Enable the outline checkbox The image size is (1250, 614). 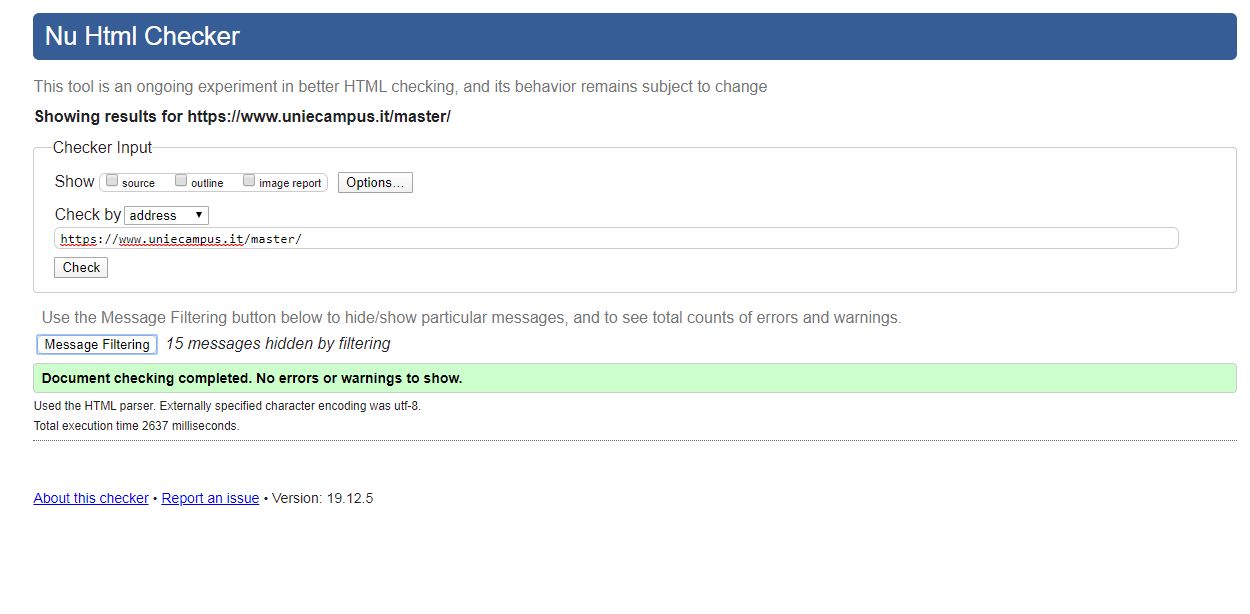click(x=181, y=181)
